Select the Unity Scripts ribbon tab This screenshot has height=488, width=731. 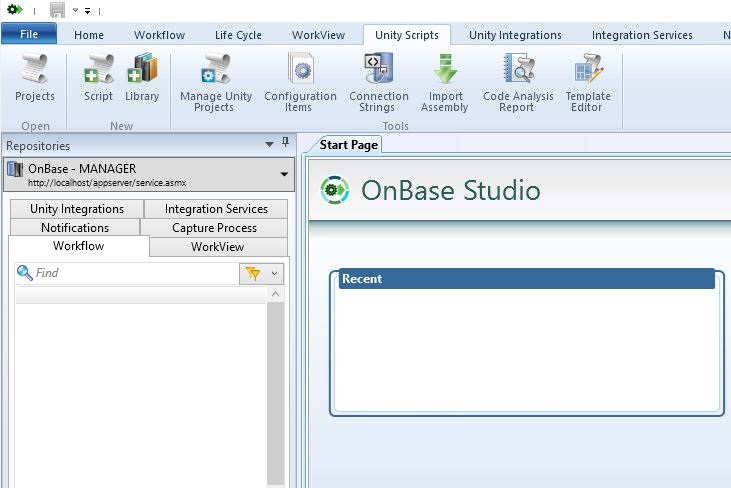pos(407,35)
